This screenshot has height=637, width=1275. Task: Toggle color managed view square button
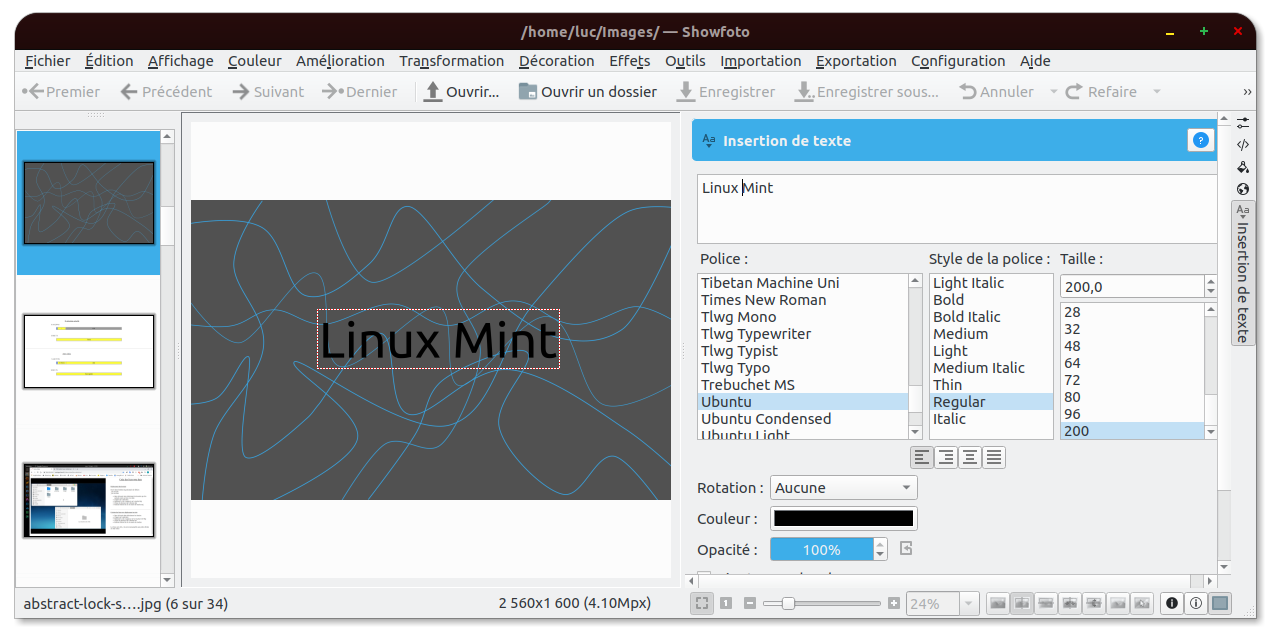[1219, 603]
